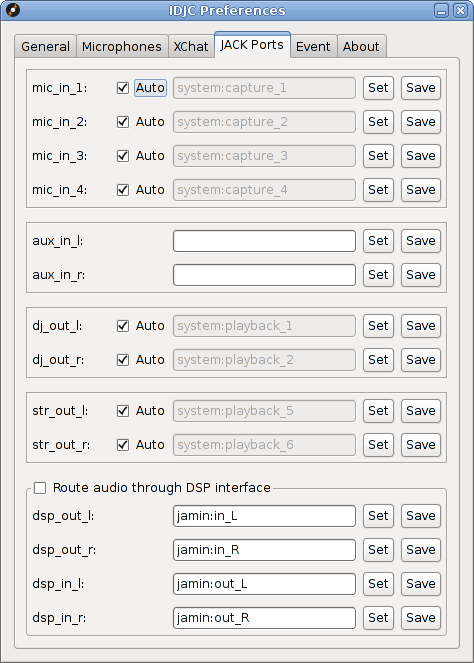Screen dimensions: 474x663
Task: Go to the Event tab
Action: click(x=313, y=47)
